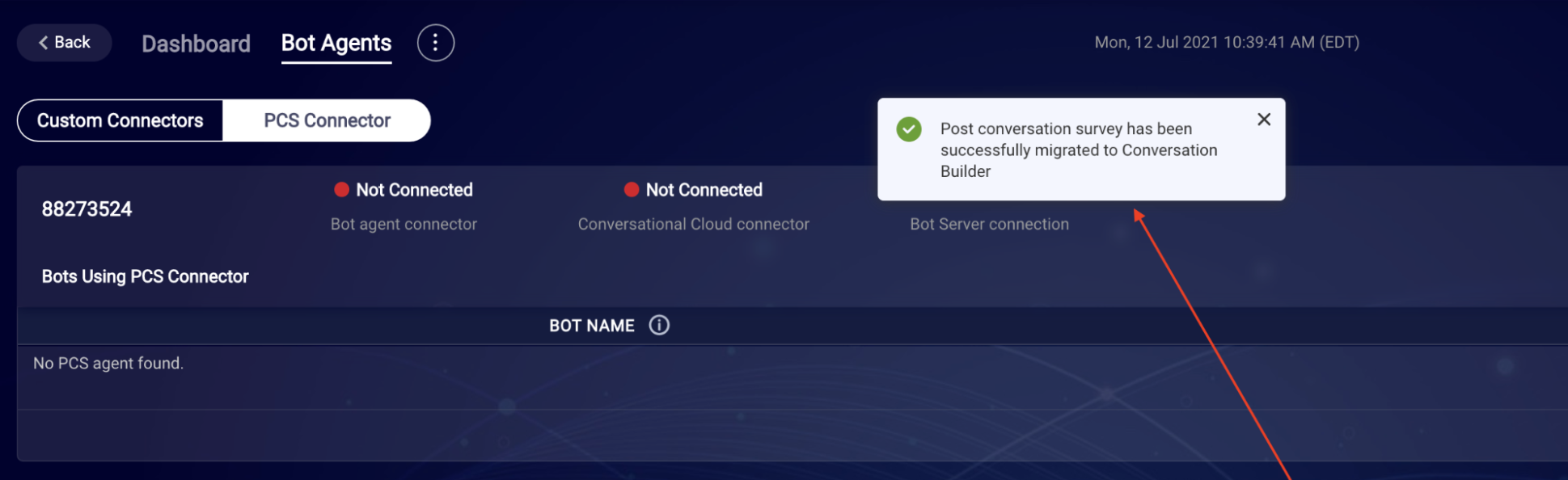Go back using the Back button
The width and height of the screenshot is (1568, 480).
(64, 43)
